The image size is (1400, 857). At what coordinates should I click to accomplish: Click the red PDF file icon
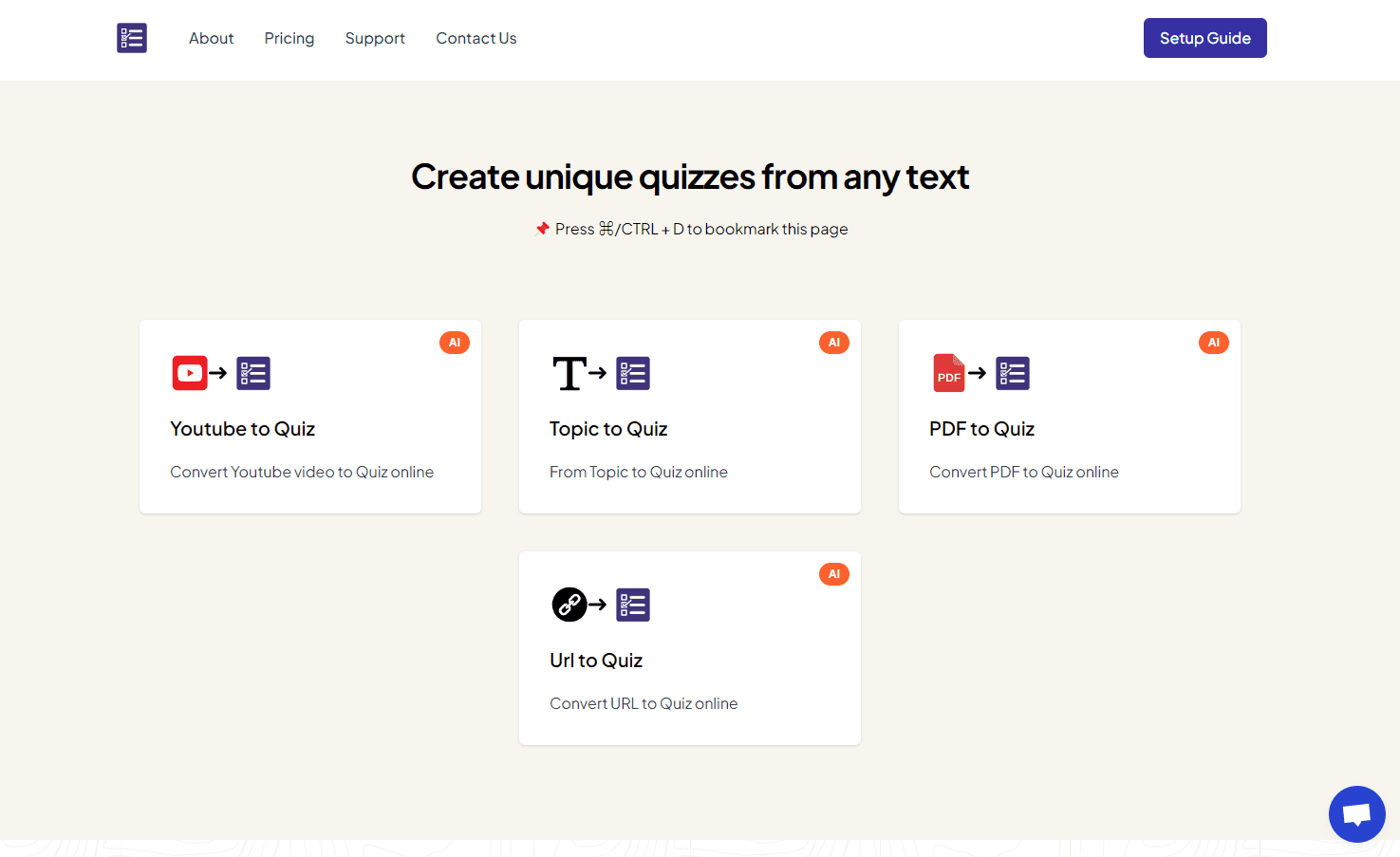click(x=949, y=373)
